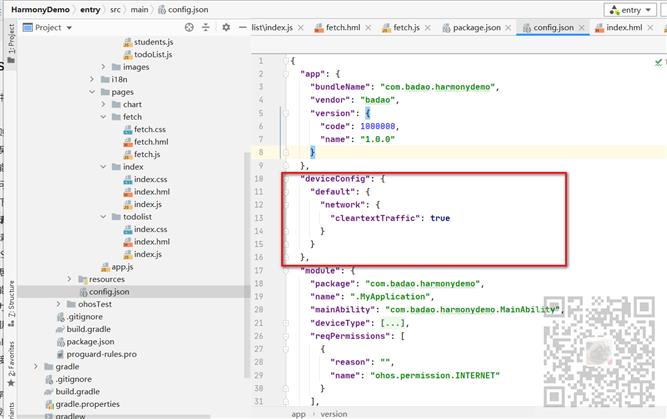Open Project panel settings gear
The height and width of the screenshot is (419, 667).
tap(226, 28)
